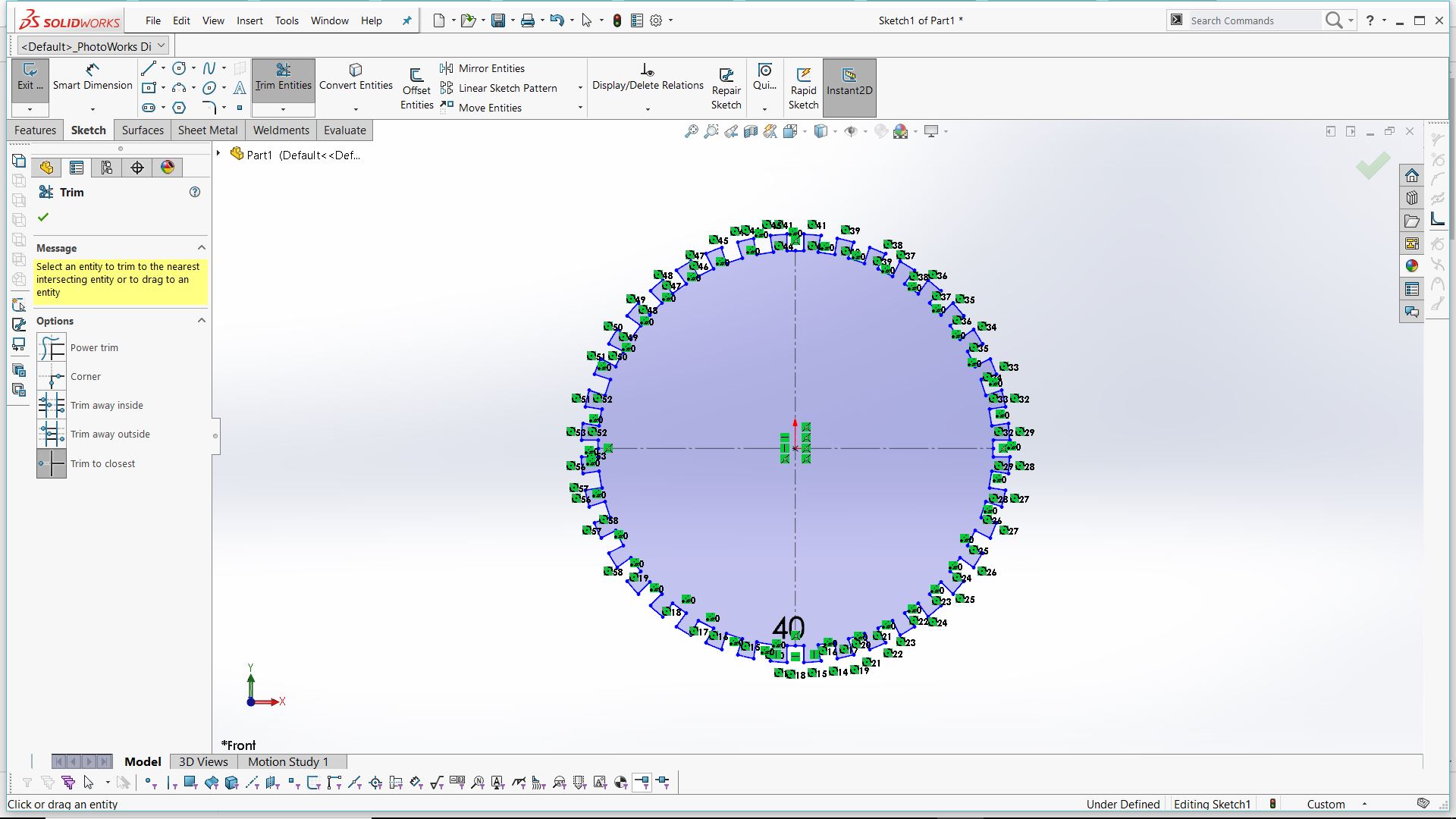Open the Appearances tab in the task pane
This screenshot has height=819, width=1456.
tap(1411, 266)
